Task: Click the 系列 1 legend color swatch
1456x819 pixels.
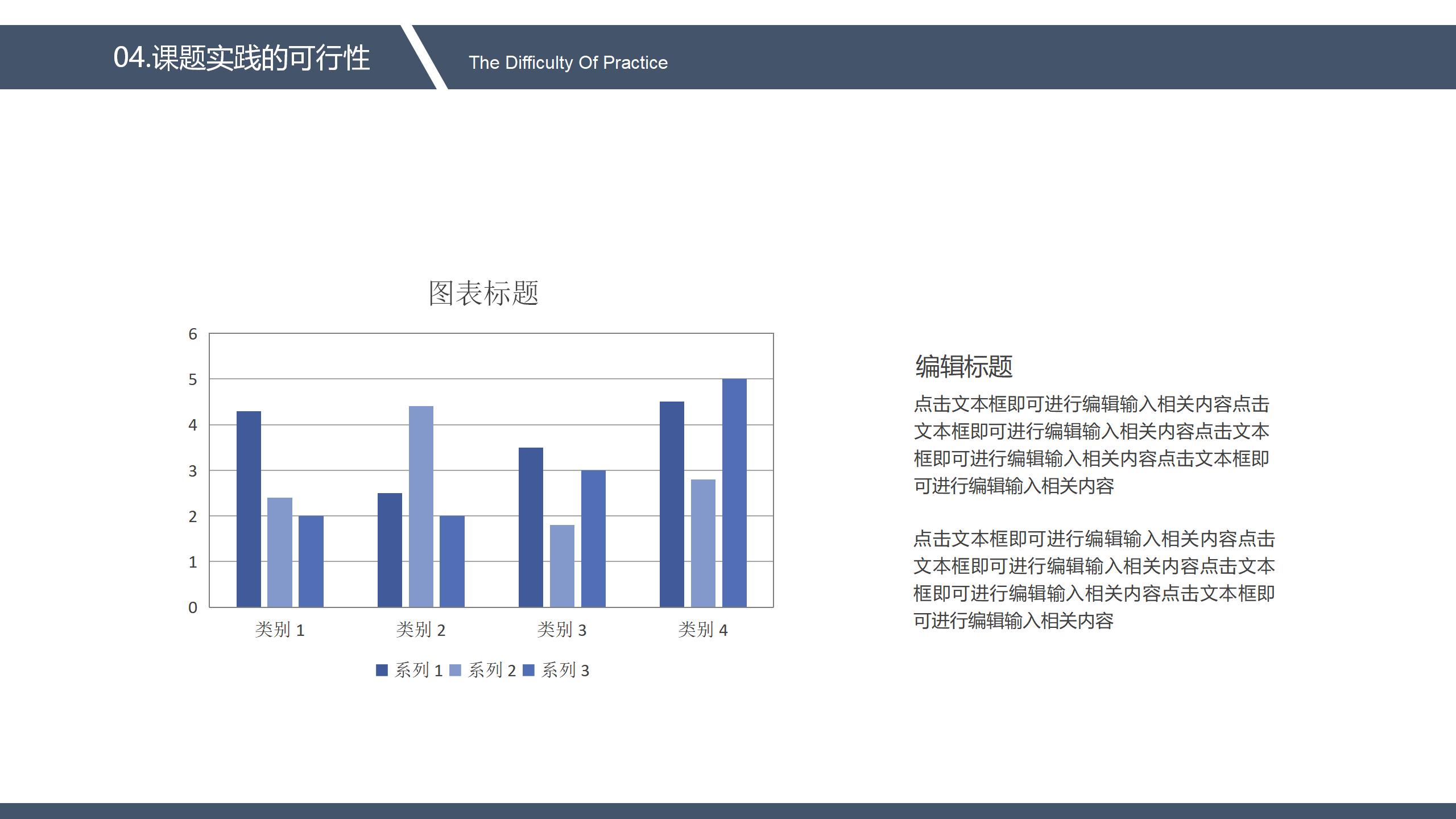Action: [x=382, y=670]
